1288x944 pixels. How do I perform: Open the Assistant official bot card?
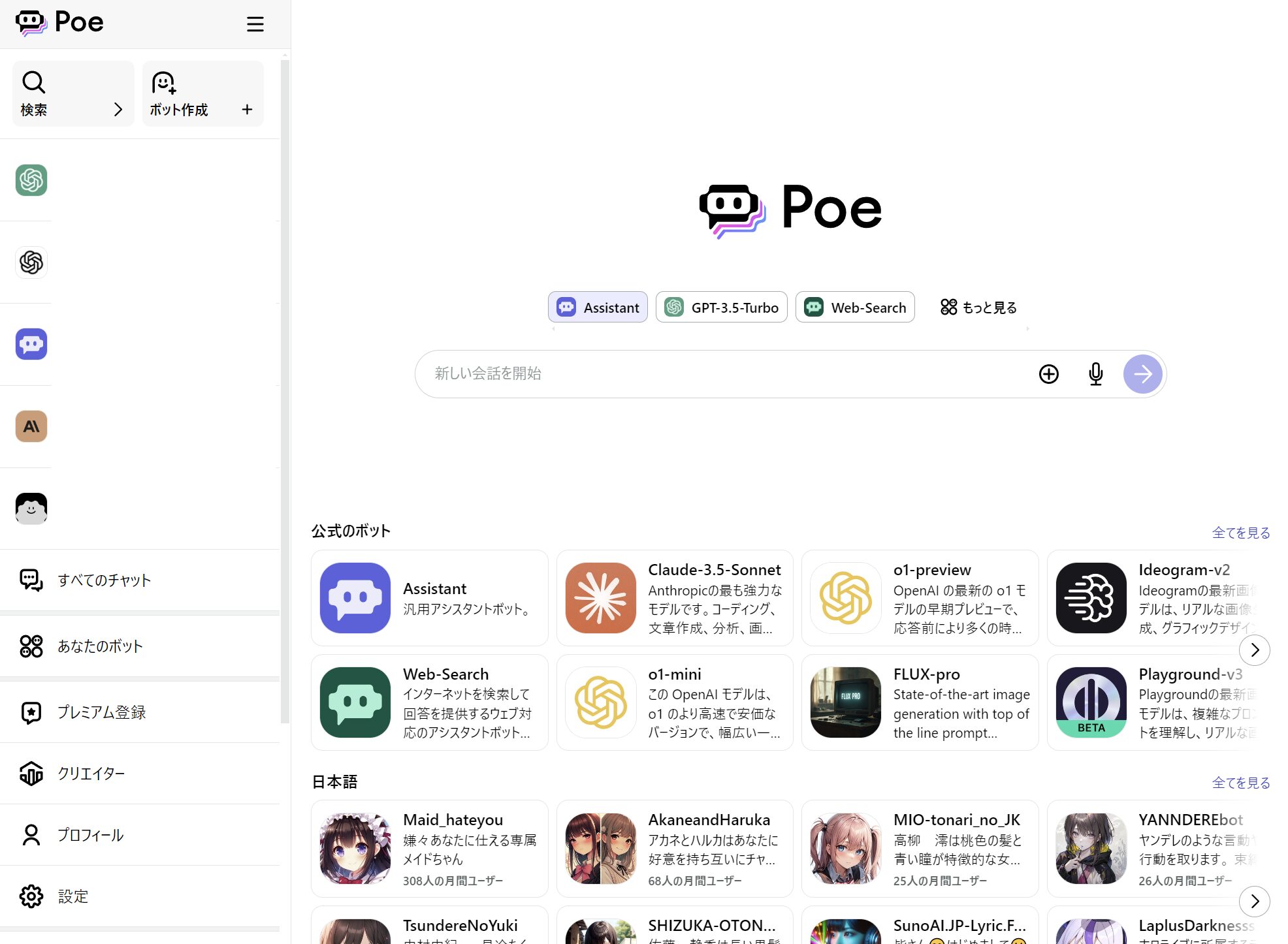pyautogui.click(x=430, y=598)
